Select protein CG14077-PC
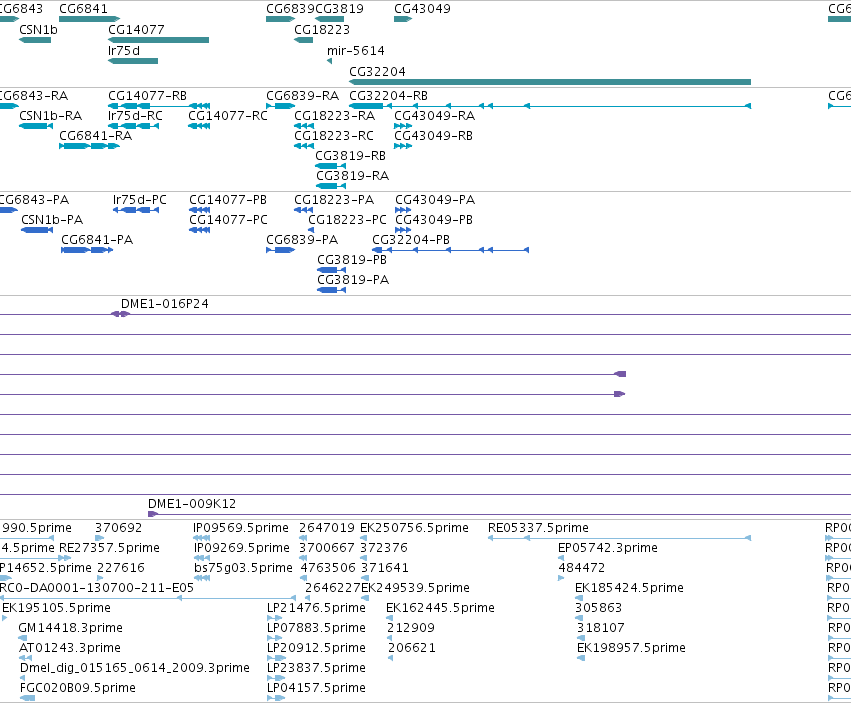 tap(199, 230)
